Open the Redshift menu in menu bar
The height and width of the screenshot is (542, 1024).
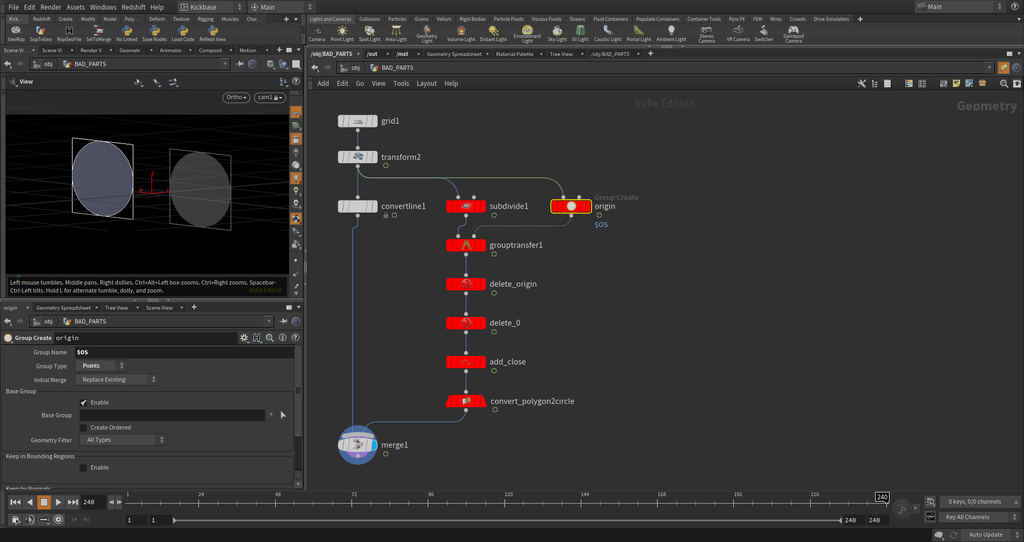[133, 7]
